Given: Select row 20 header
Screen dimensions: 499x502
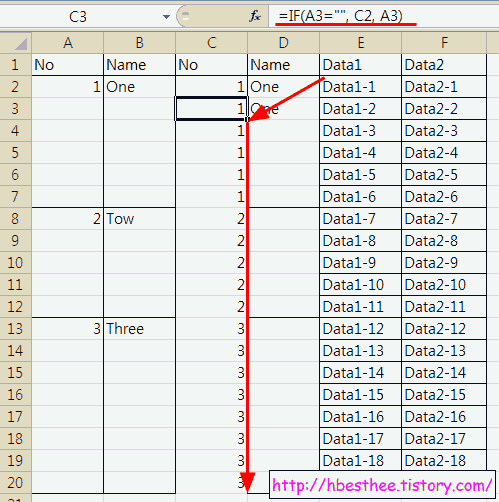Looking at the screenshot, I should pos(15,483).
